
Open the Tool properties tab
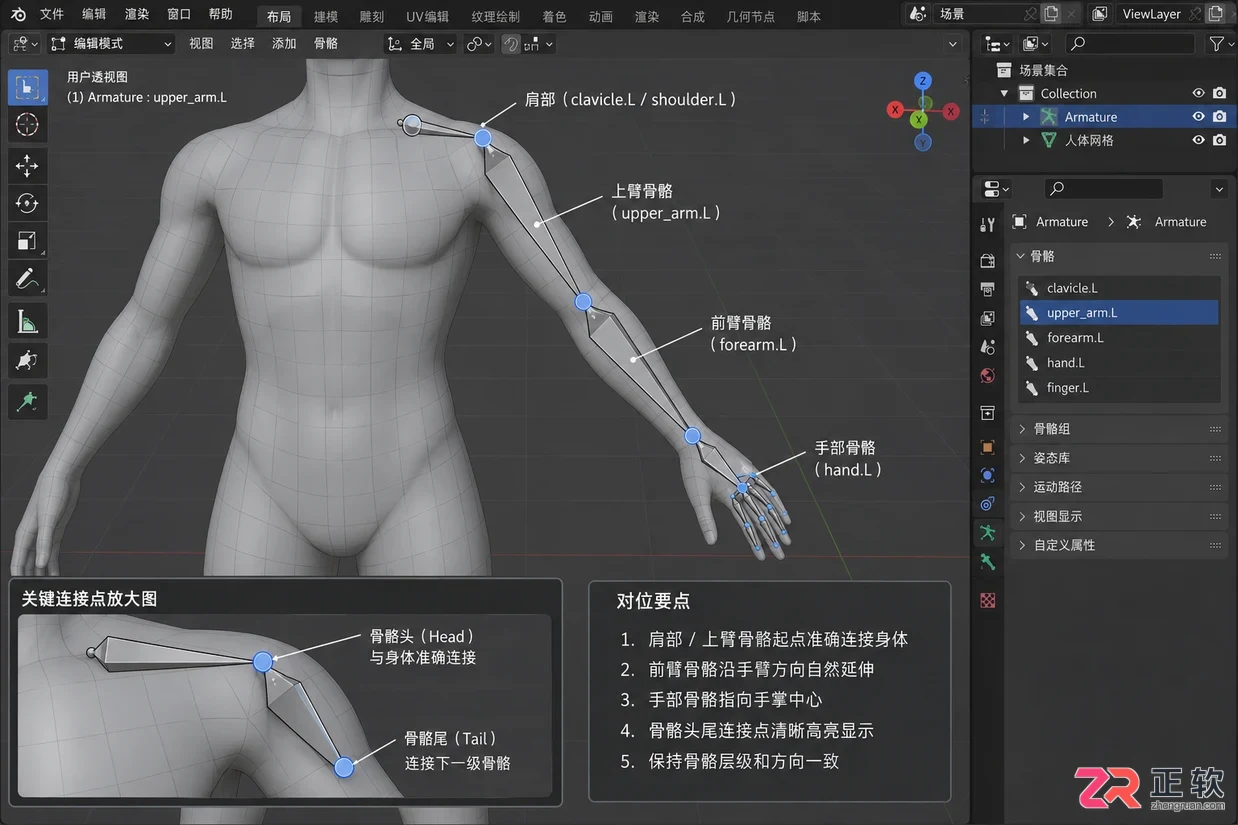point(988,225)
